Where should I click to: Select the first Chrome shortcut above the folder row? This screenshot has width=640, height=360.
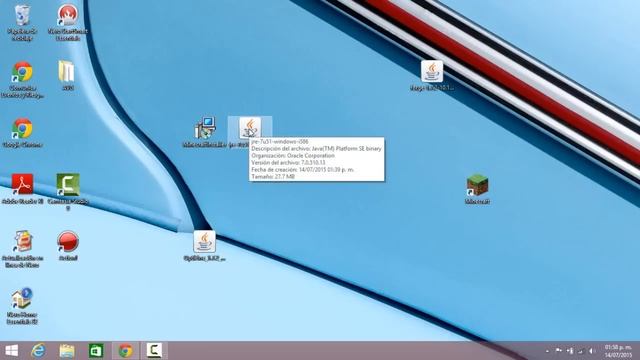point(22,73)
